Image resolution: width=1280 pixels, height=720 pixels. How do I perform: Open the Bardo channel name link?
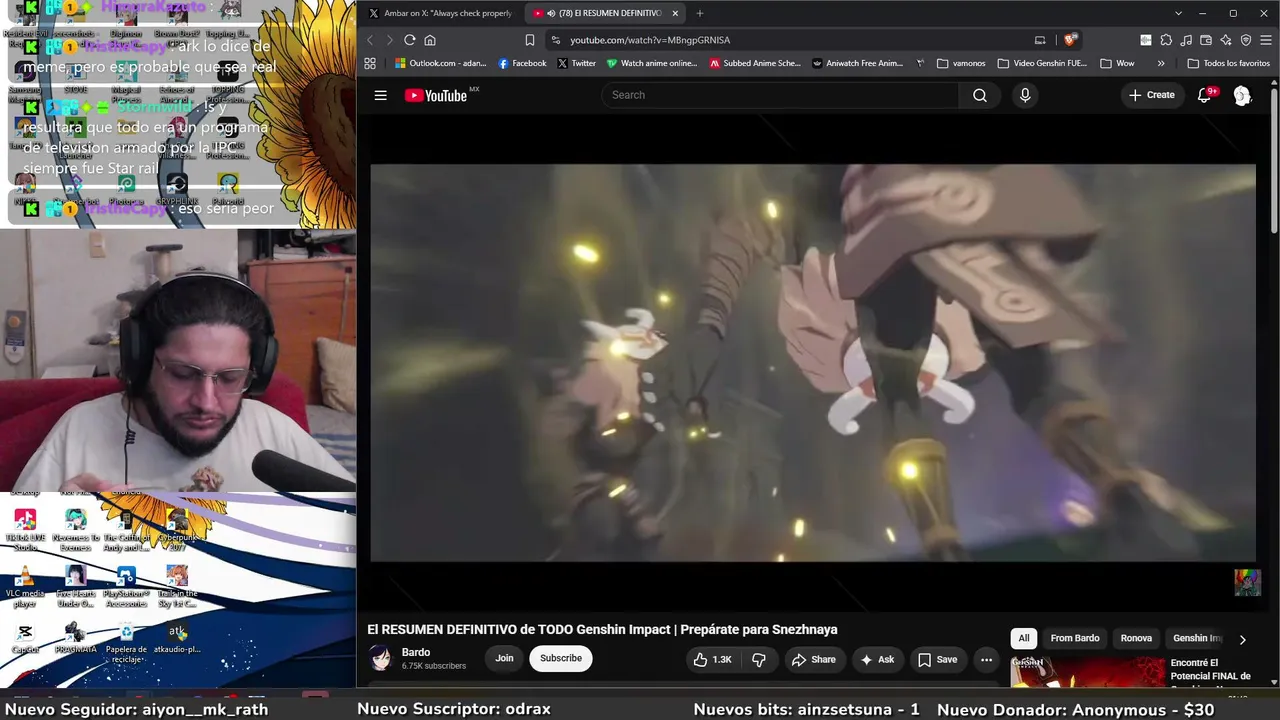point(416,652)
